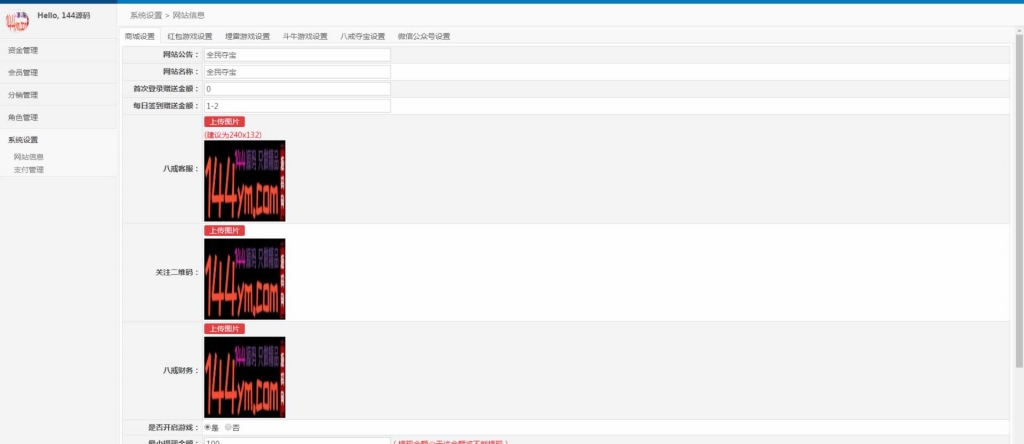This screenshot has width=1024, height=444.
Task: Open the 斗牛游戏设置 tab
Action: tap(305, 36)
